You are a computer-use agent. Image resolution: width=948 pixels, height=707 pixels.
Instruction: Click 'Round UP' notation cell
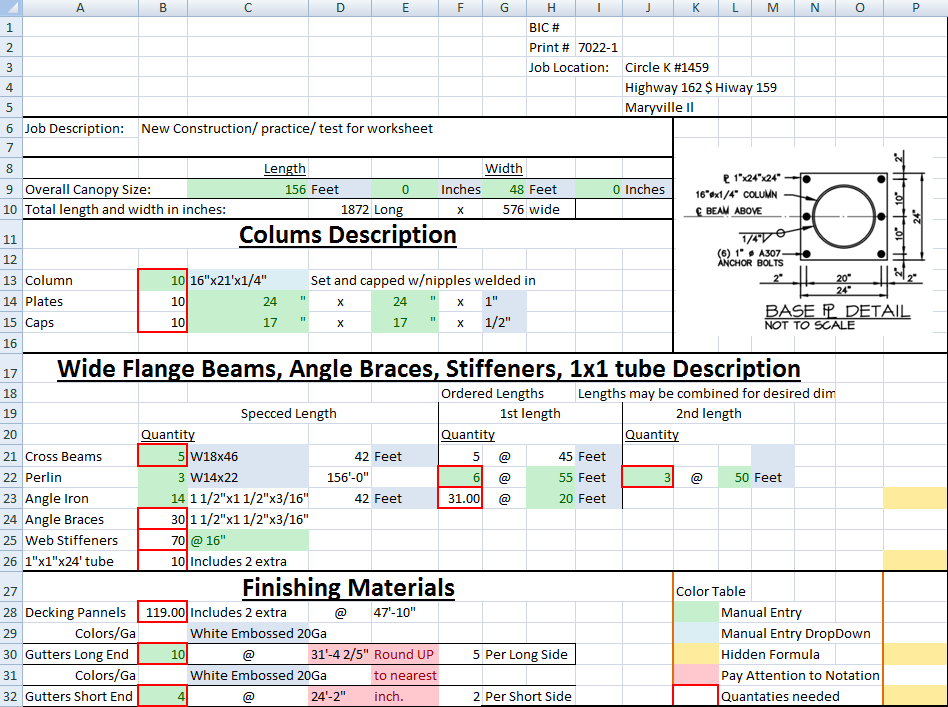[x=405, y=654]
